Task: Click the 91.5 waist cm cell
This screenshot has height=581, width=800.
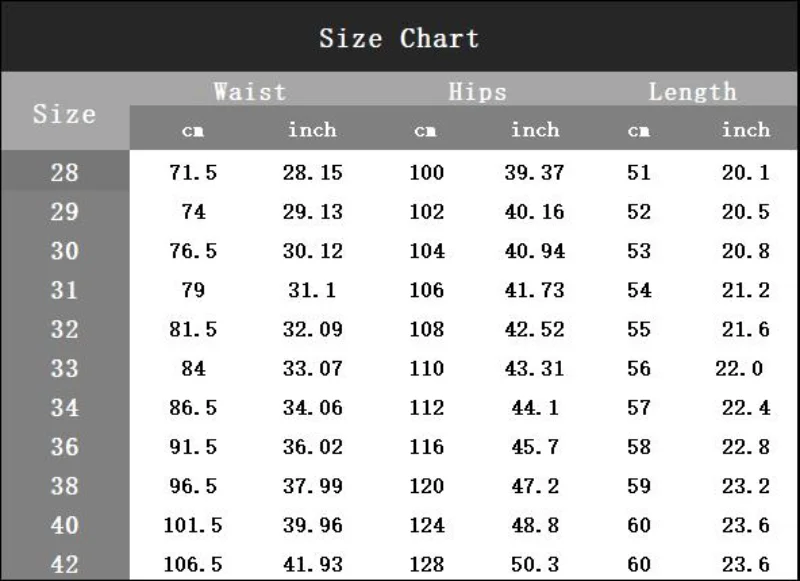Action: click(193, 447)
